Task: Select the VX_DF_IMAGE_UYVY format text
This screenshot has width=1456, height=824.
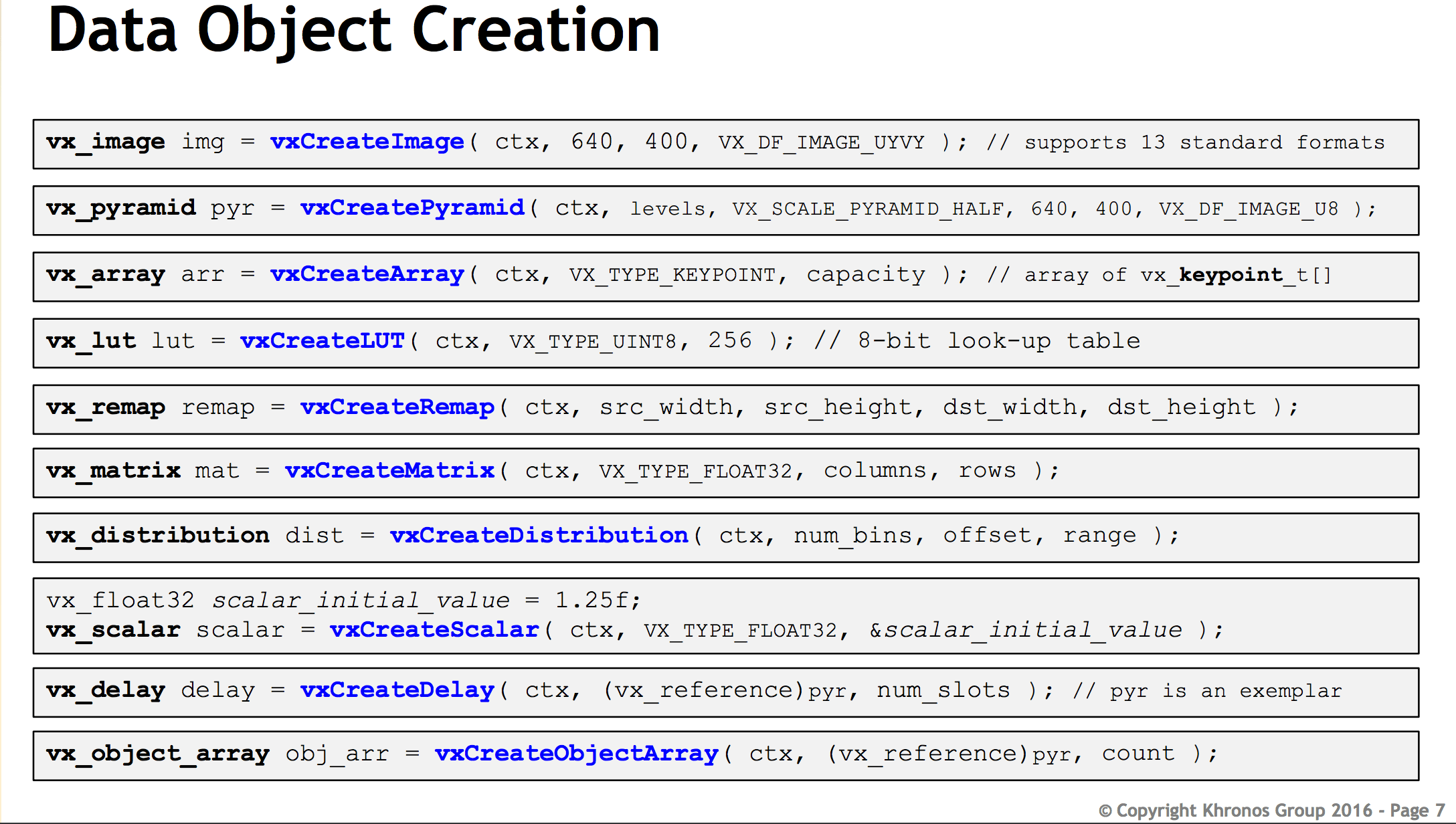Action: pos(821,142)
